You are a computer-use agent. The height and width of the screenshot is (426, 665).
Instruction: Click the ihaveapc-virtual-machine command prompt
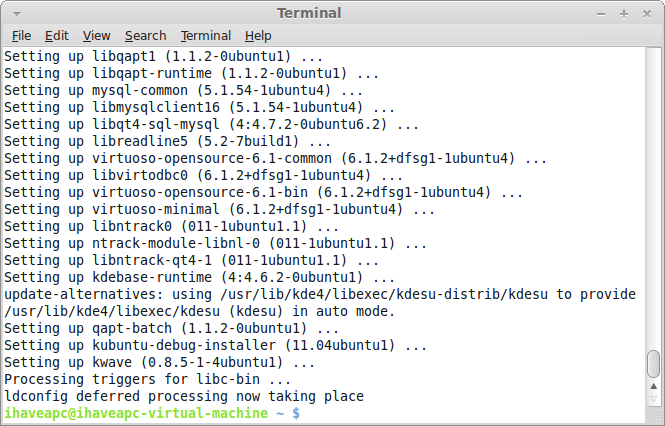[152, 413]
